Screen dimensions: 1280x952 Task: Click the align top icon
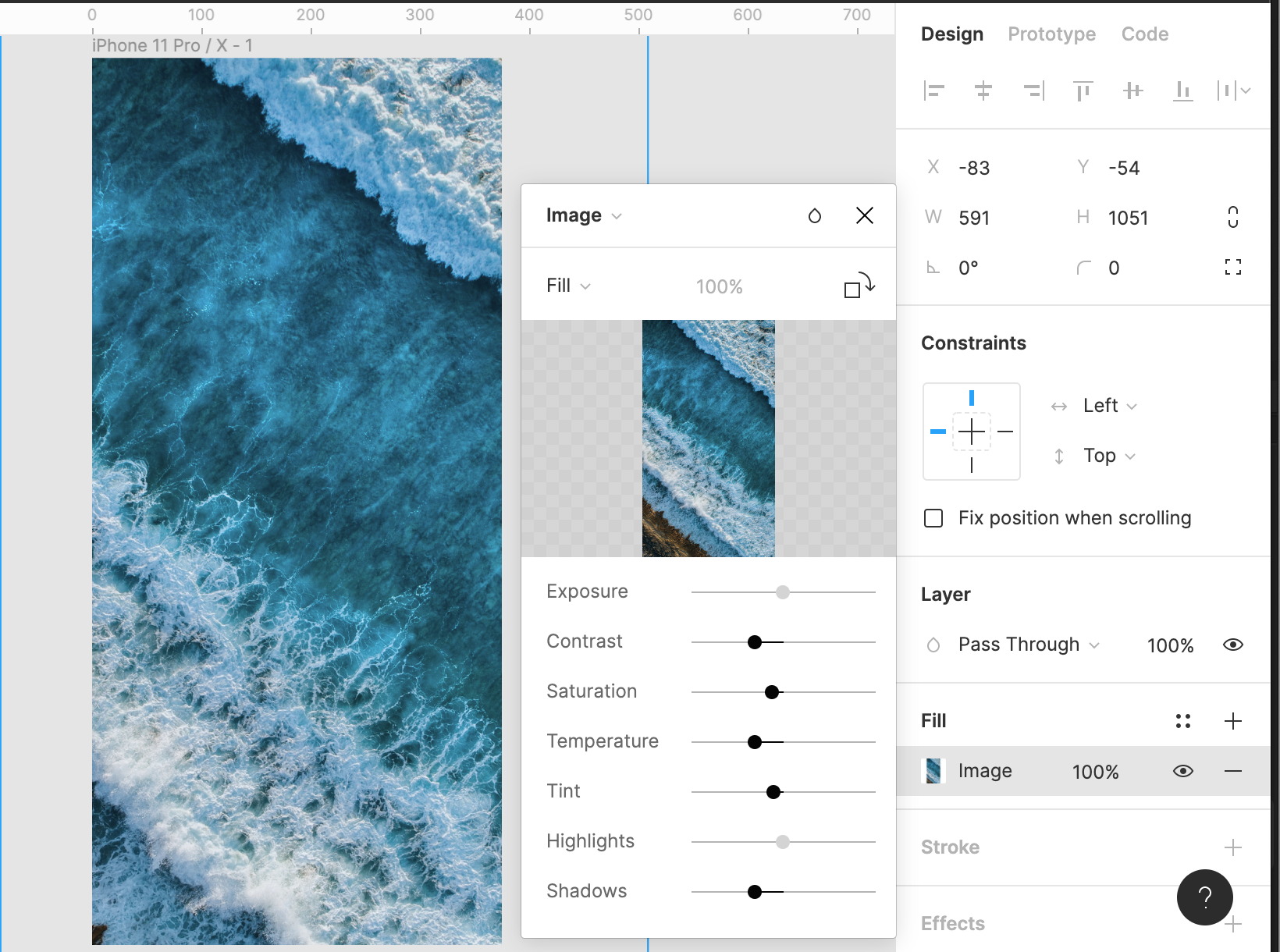(x=1083, y=91)
